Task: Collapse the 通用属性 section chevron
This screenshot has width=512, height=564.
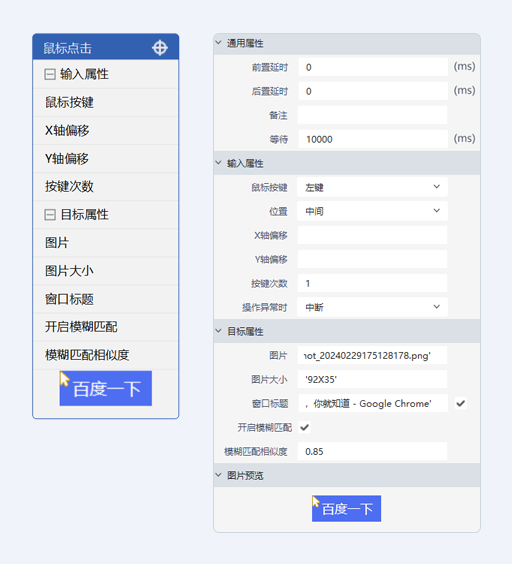Action: [x=218, y=42]
